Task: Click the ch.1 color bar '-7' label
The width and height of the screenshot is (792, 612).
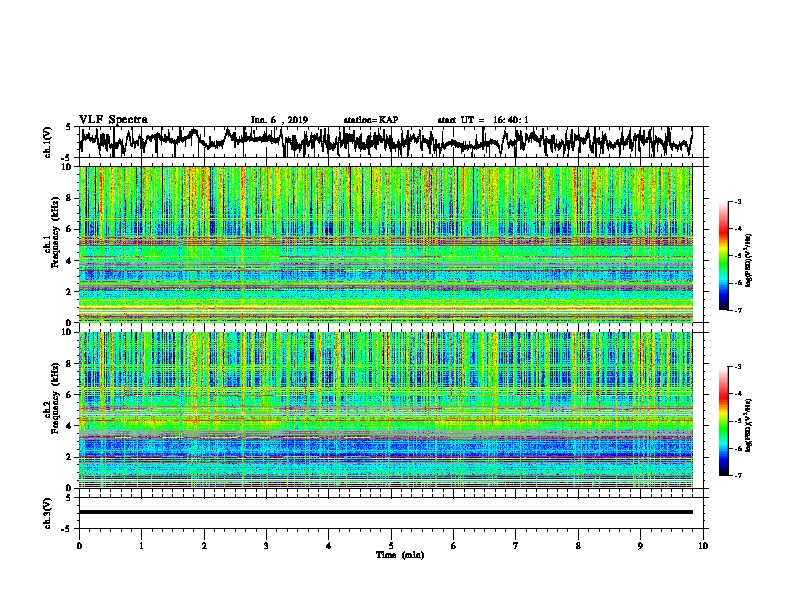Action: (737, 310)
